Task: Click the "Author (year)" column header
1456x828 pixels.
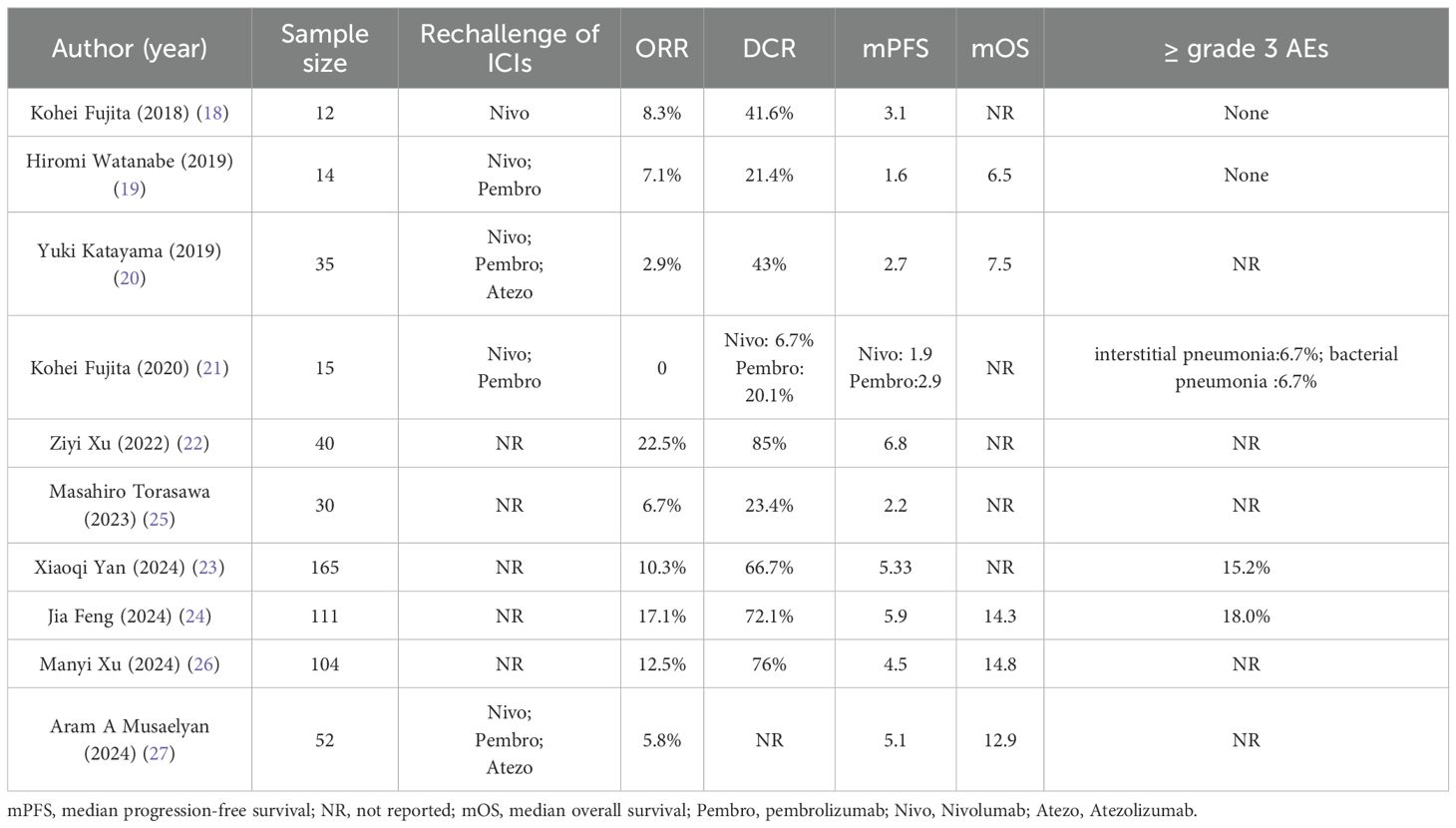Action: tap(130, 48)
